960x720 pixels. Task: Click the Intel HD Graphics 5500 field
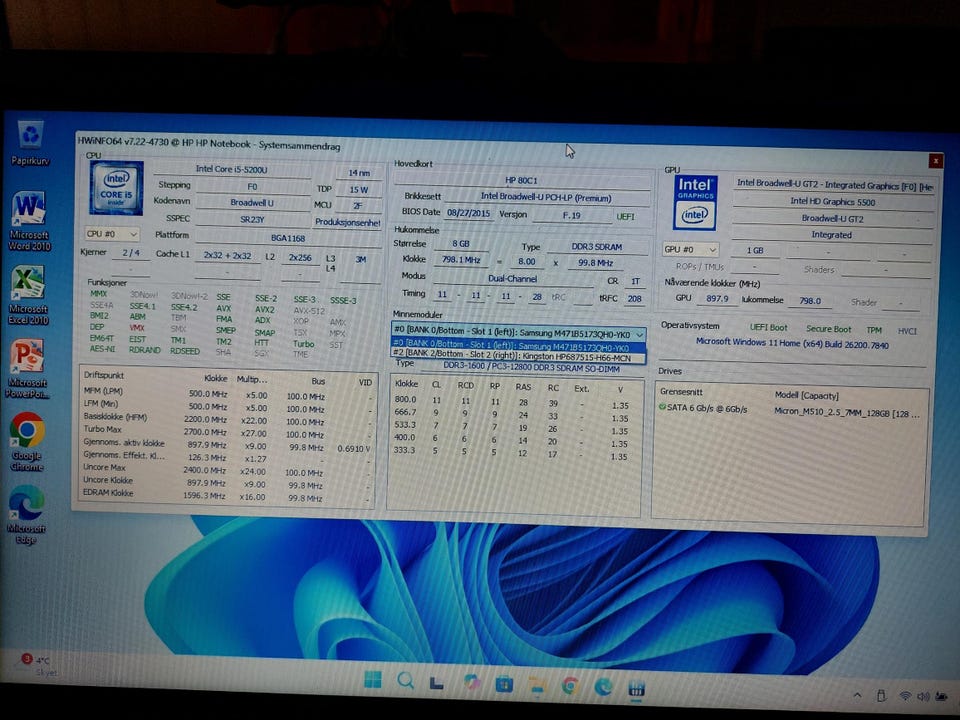point(832,201)
